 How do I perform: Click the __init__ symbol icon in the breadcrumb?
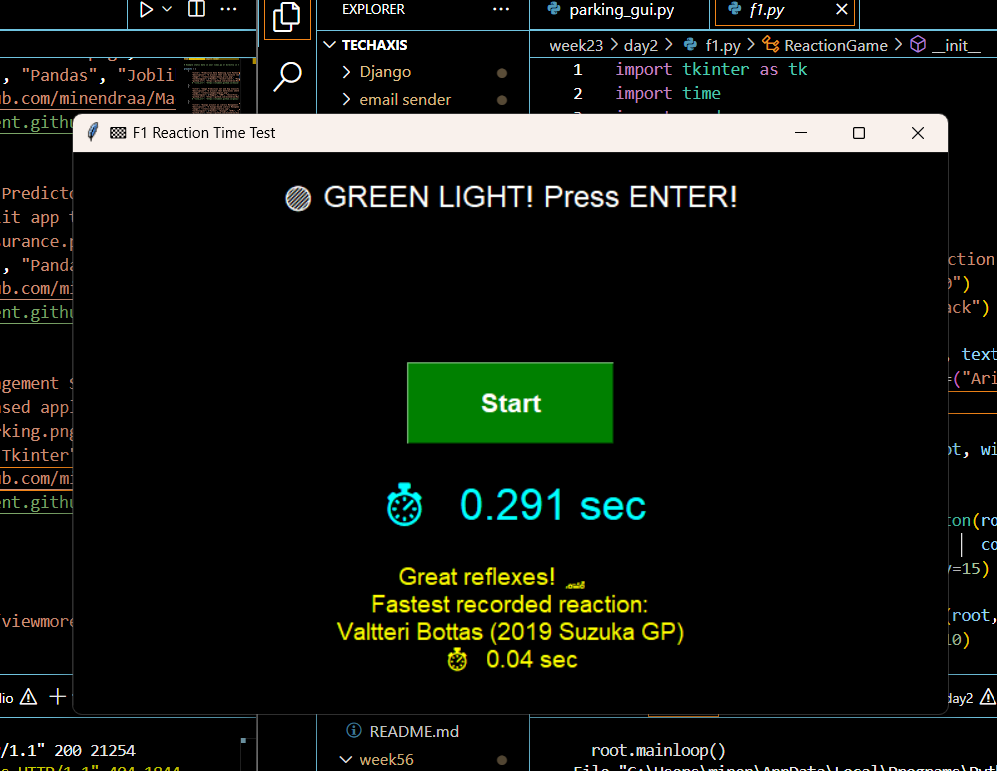tap(918, 45)
